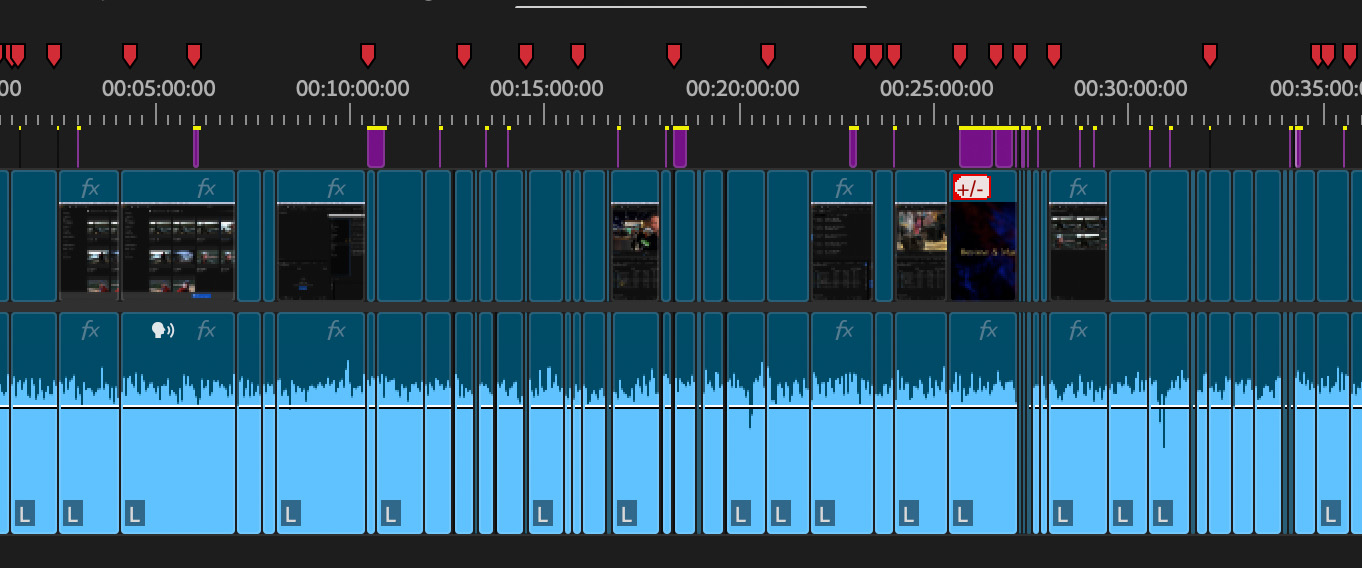This screenshot has height=568, width=1362.
Task: Click fx badge on video clip under 00:10:00:00
Action: click(x=336, y=187)
